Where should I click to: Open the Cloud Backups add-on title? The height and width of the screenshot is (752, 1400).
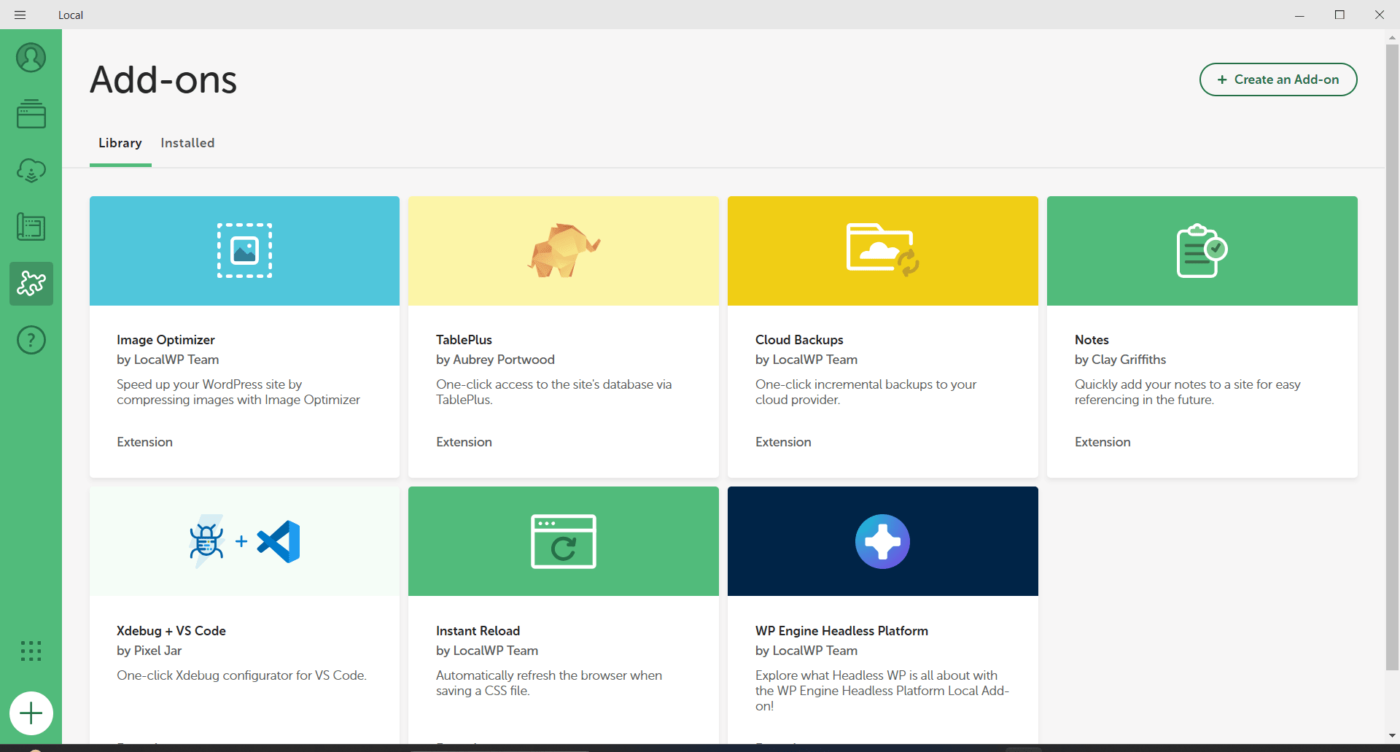pos(799,340)
